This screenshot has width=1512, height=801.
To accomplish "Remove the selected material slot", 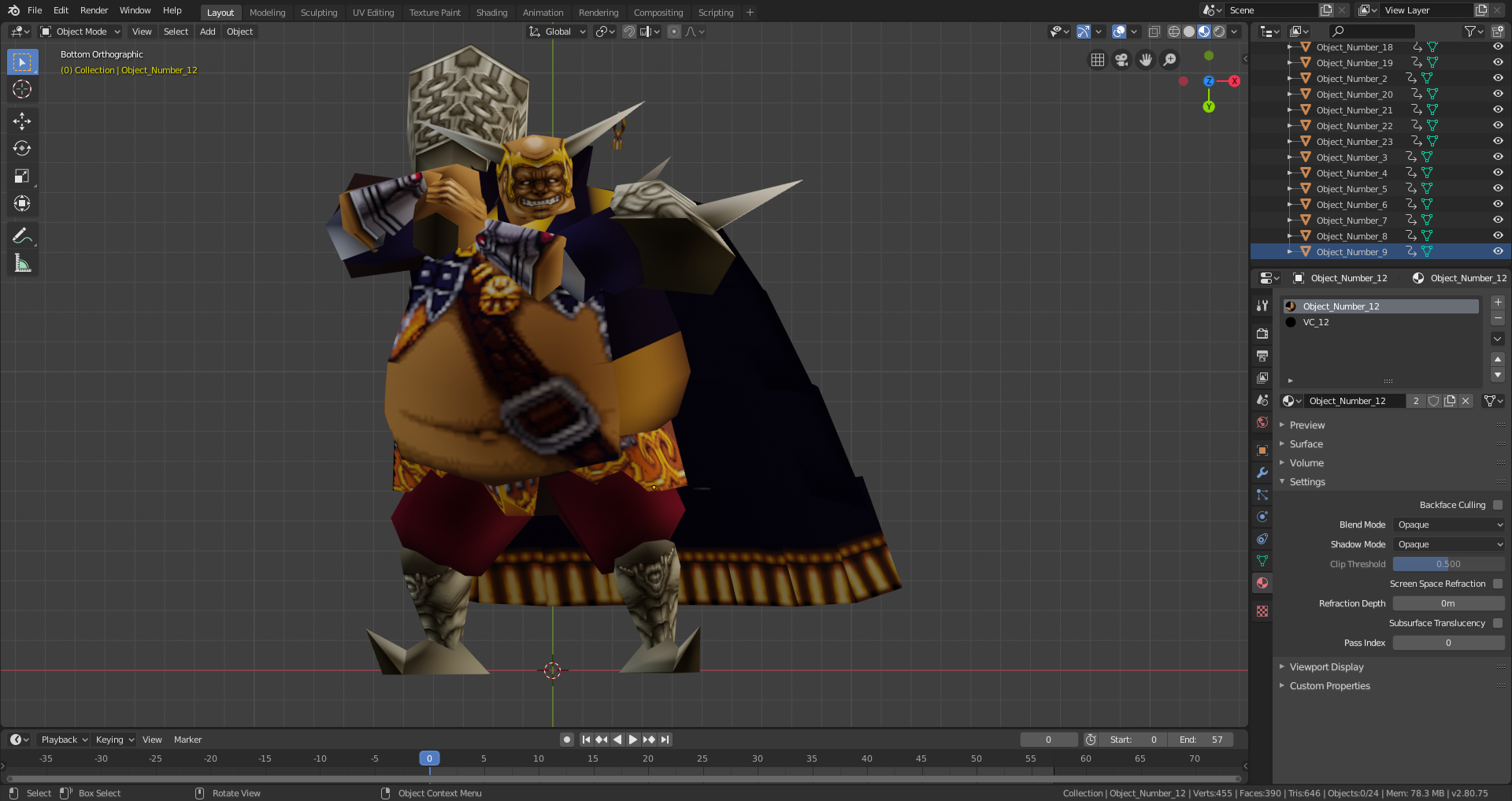I will tap(1498, 318).
